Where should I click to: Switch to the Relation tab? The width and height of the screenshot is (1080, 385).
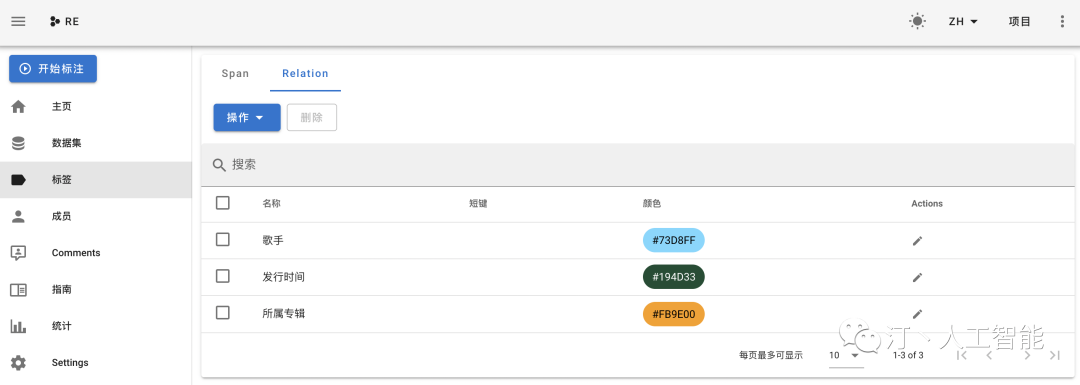coord(305,73)
